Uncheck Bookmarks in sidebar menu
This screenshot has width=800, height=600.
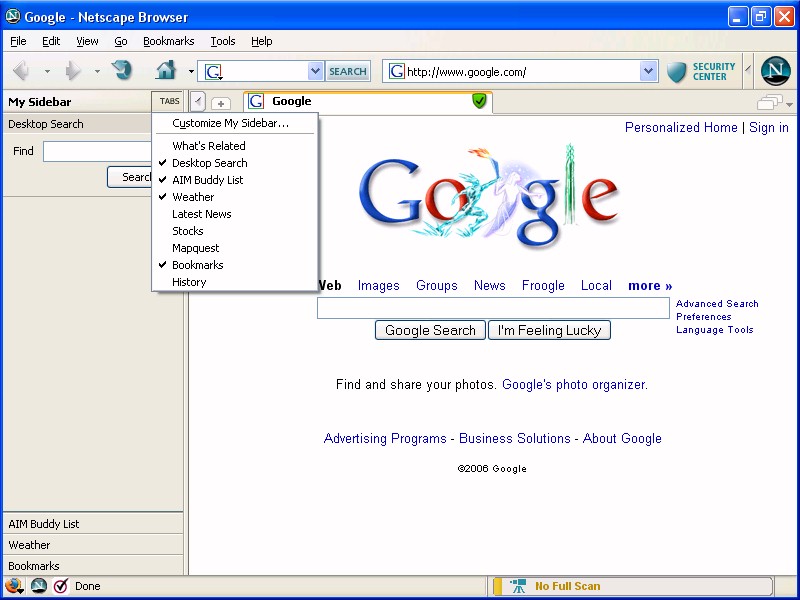235,265
